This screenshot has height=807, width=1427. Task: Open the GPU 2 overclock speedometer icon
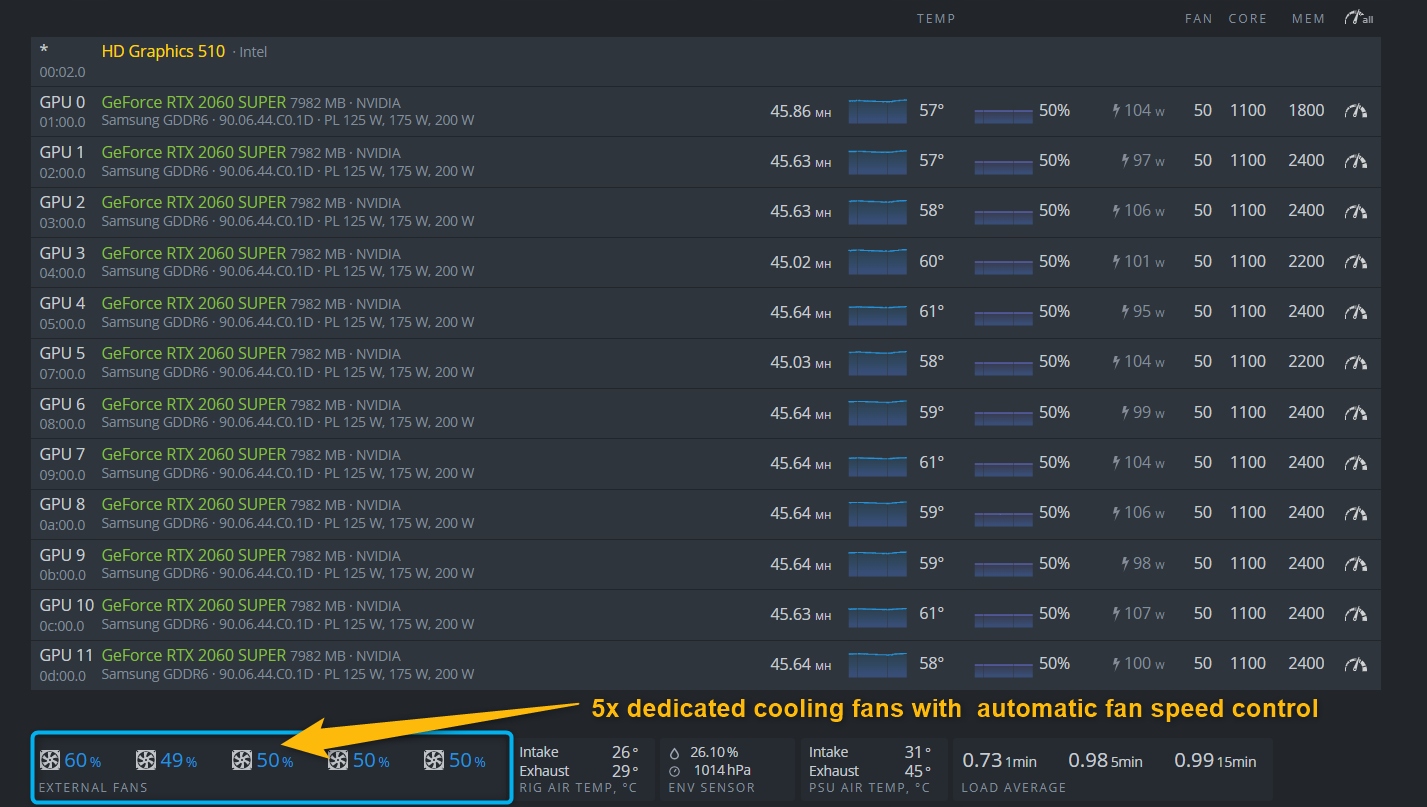coord(1356,211)
